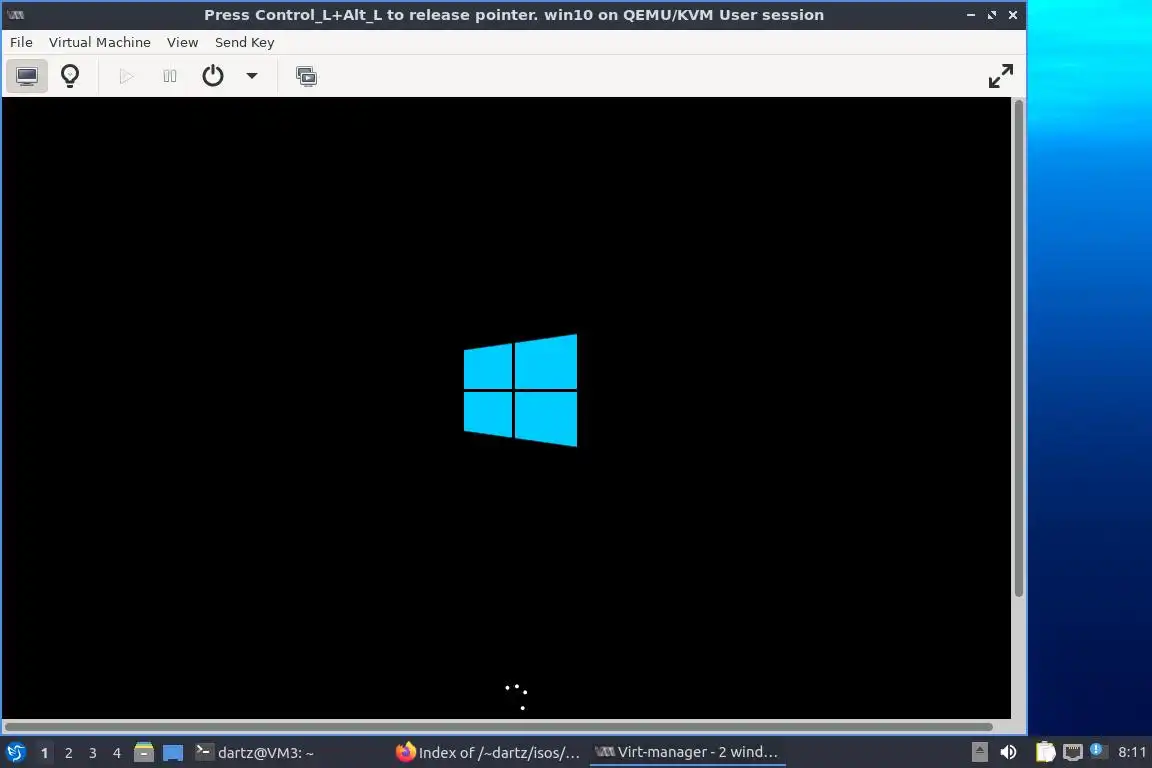Screen dimensions: 1152x768
Task: Open the file manager from the taskbar
Action: [x=144, y=753]
